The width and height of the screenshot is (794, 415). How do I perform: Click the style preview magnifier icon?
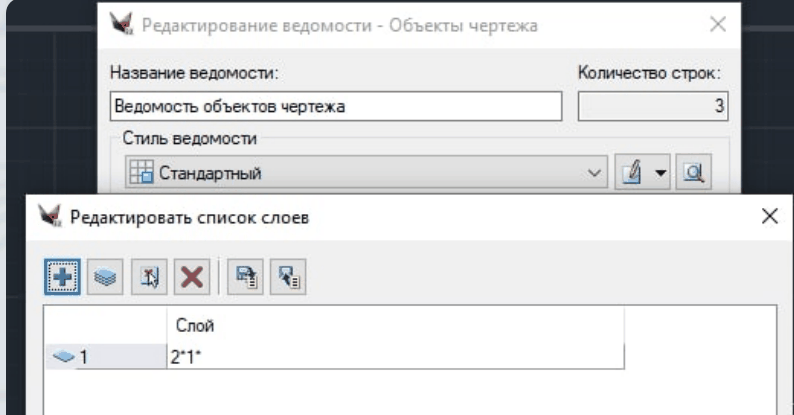[x=690, y=173]
